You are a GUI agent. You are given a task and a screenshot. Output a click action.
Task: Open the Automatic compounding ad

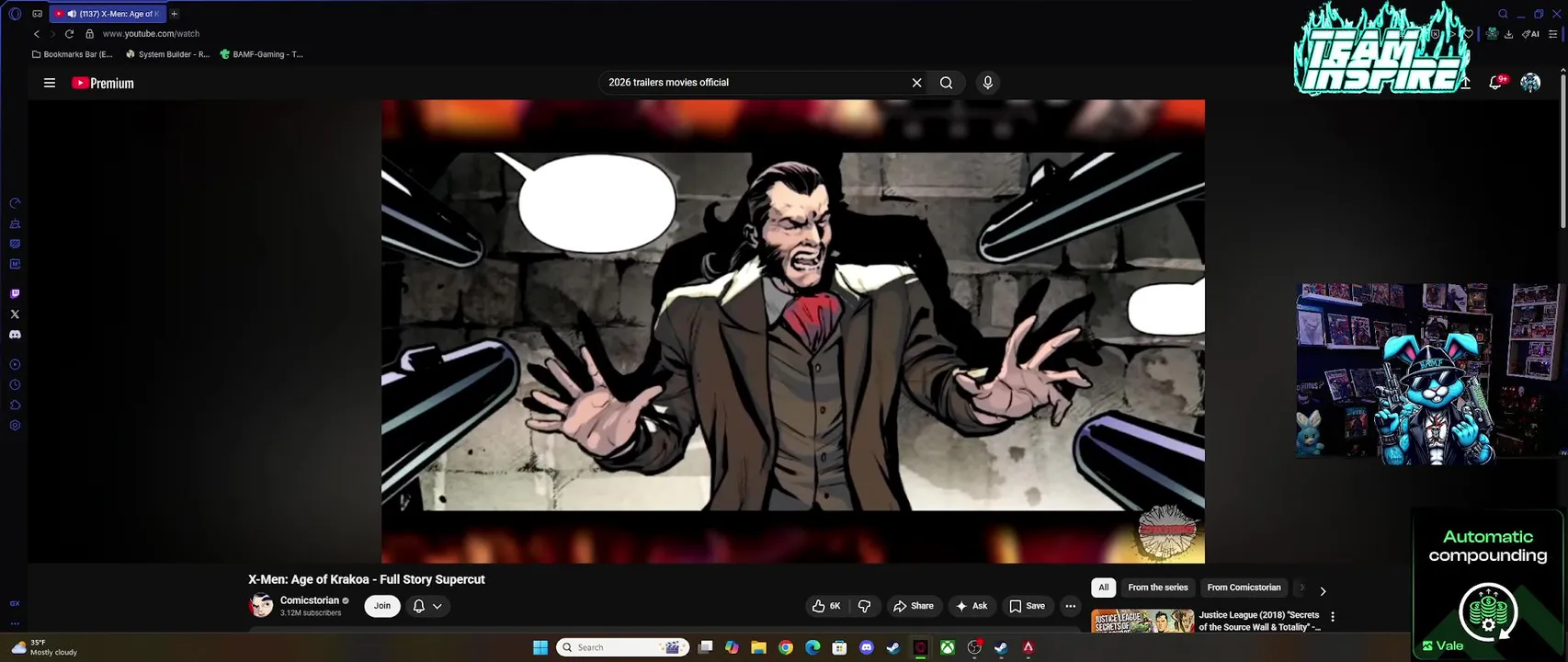[1487, 585]
